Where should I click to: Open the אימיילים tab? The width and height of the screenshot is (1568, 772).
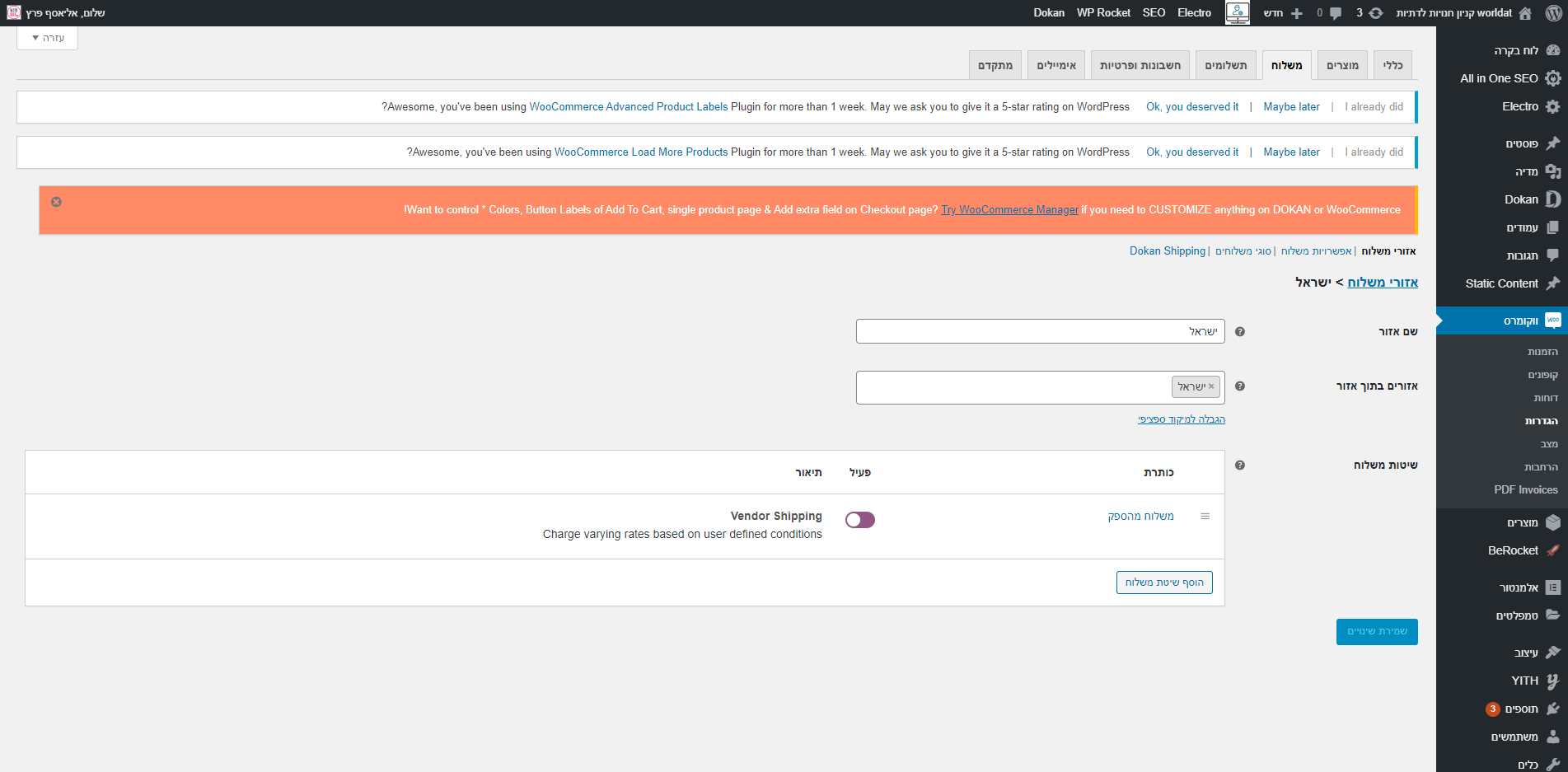point(1056,65)
